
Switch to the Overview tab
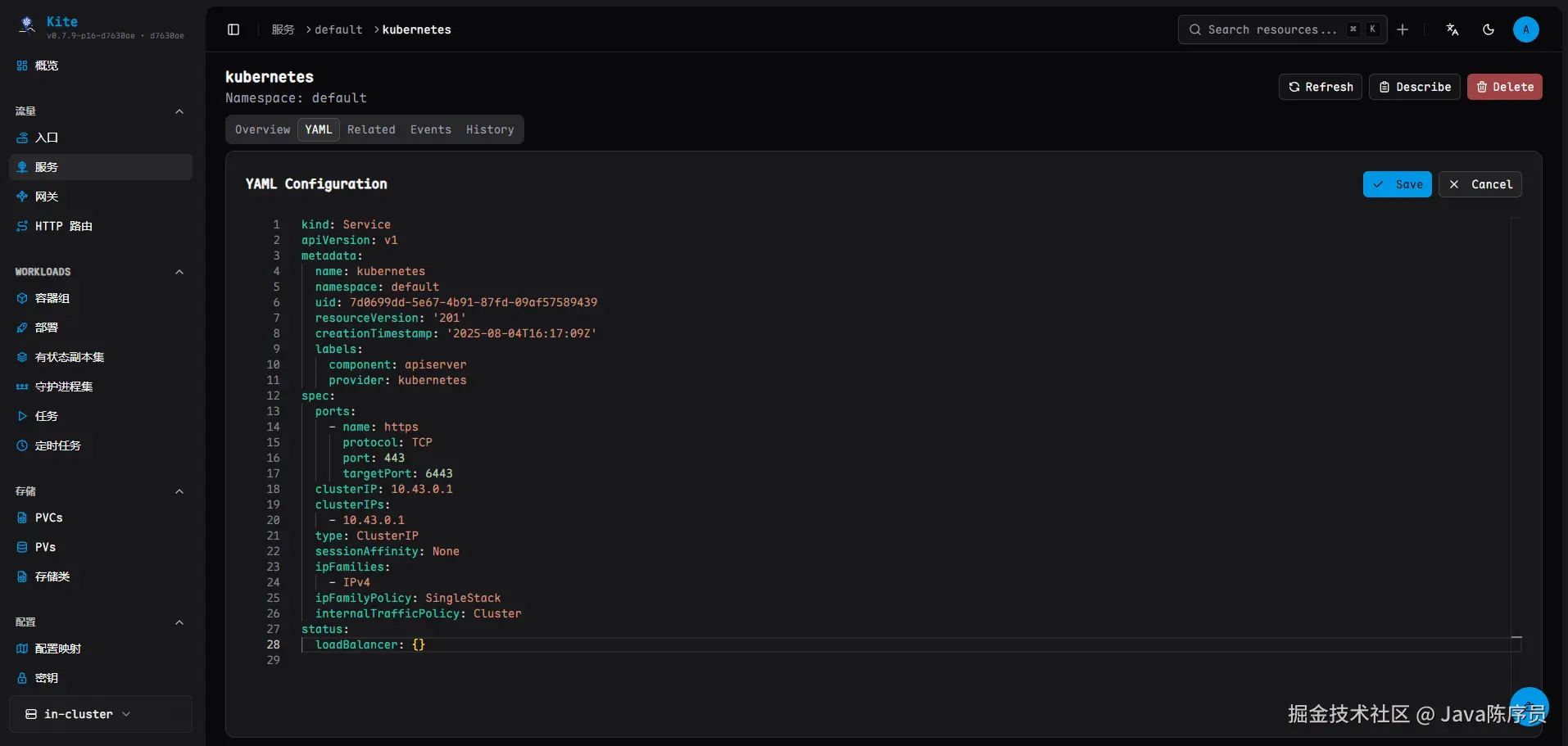click(262, 129)
